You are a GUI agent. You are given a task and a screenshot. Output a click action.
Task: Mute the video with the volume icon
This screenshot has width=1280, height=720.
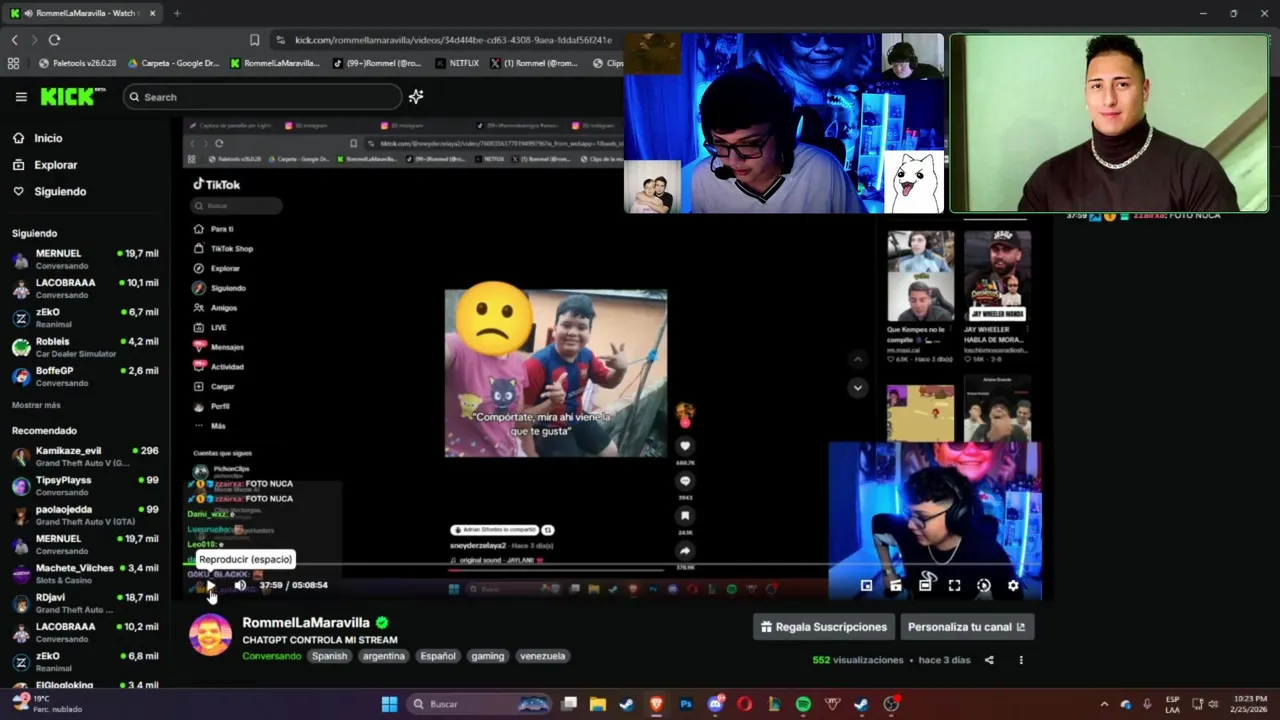[240, 586]
